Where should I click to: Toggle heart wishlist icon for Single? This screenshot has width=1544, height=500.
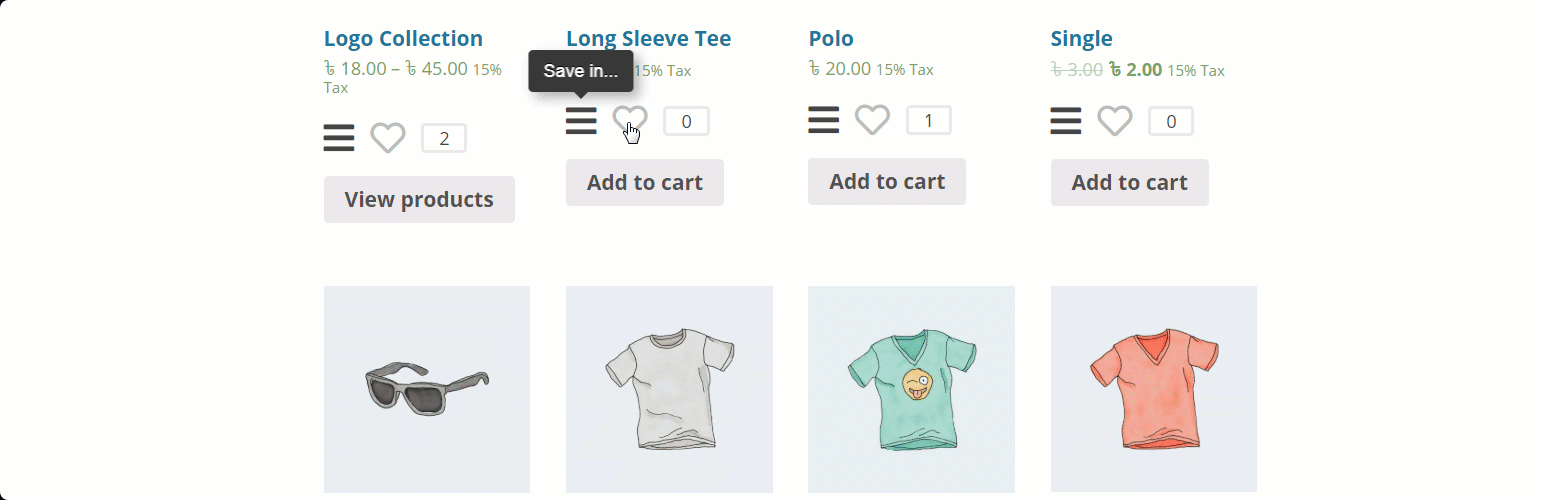[x=1115, y=121]
